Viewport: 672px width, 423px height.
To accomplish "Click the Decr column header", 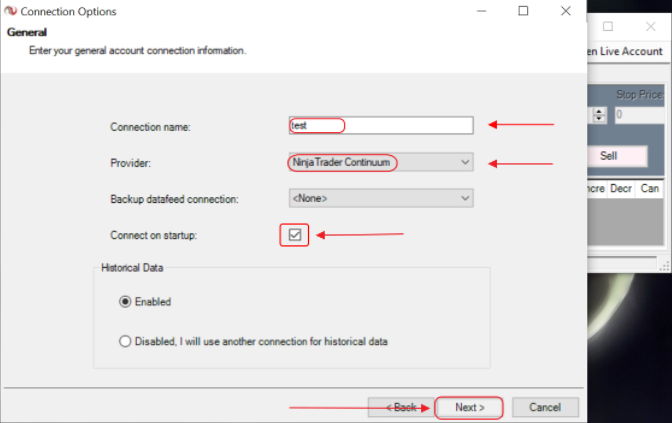I will point(620,188).
